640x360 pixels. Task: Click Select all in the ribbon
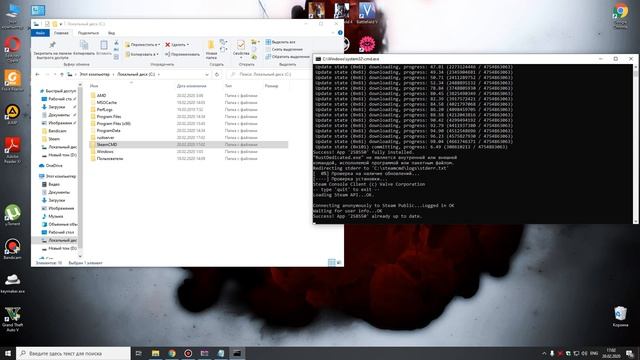tap(280, 42)
